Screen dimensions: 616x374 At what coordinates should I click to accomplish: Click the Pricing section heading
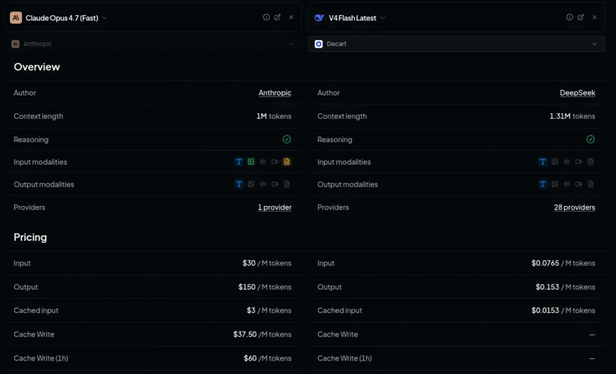pyautogui.click(x=30, y=237)
